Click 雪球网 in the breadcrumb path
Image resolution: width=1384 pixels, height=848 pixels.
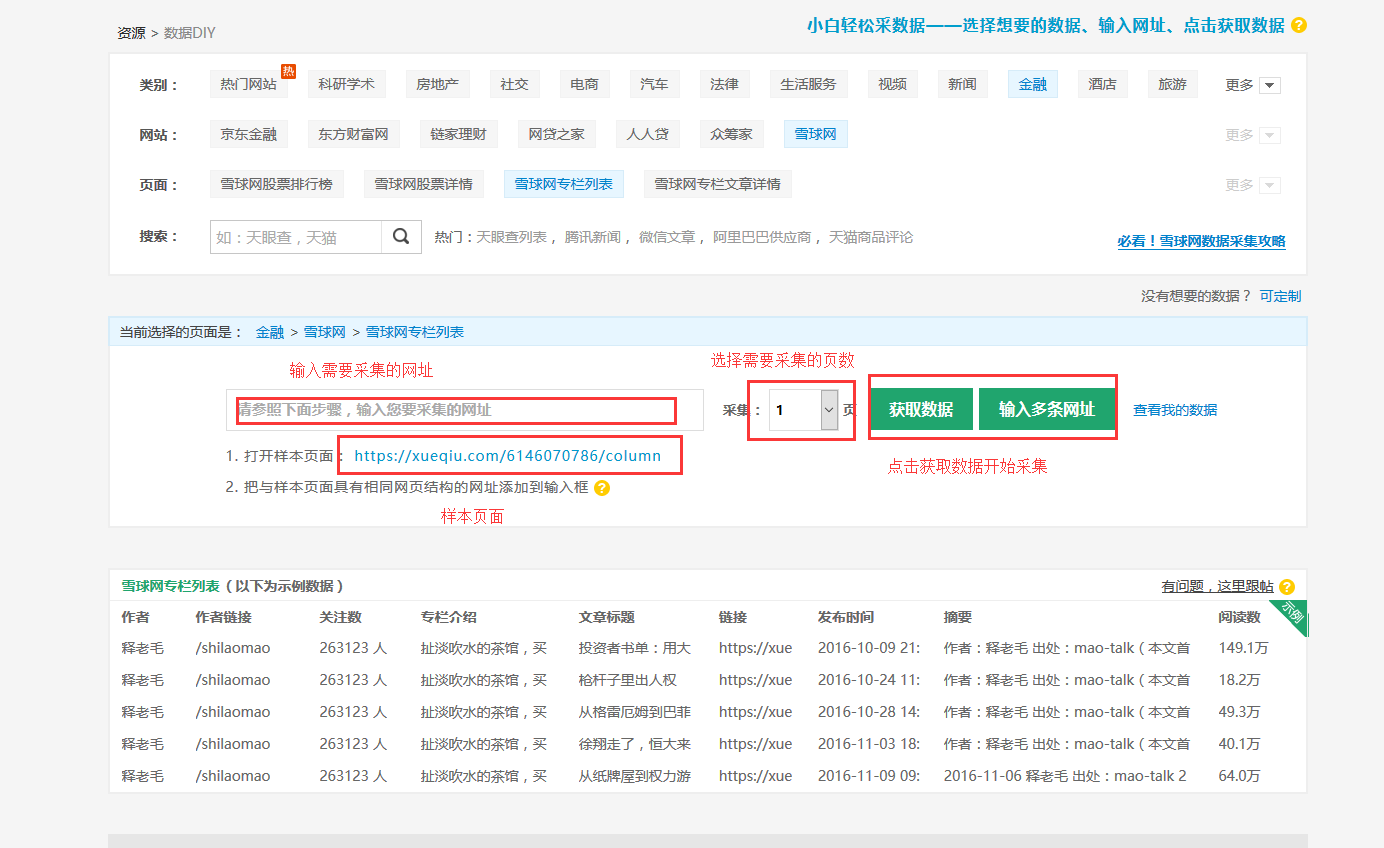[x=325, y=332]
